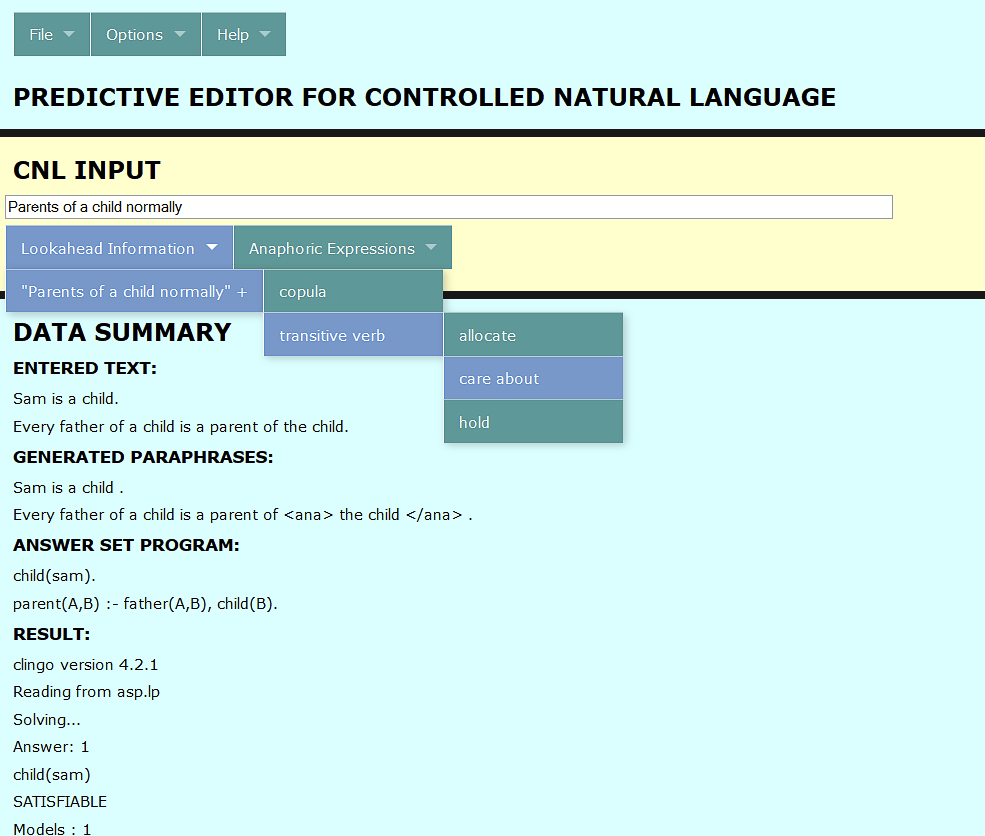Click into the CNL input text field
985x836 pixels.
pyautogui.click(x=448, y=207)
